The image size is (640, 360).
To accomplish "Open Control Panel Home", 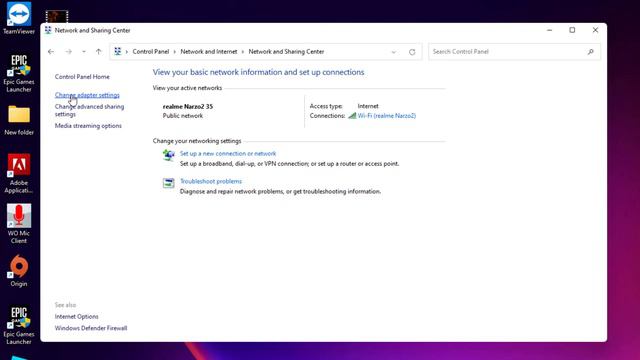I will click(82, 77).
